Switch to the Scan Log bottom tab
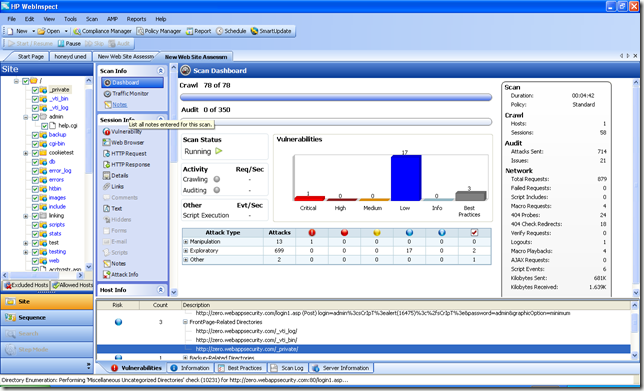 (x=287, y=368)
